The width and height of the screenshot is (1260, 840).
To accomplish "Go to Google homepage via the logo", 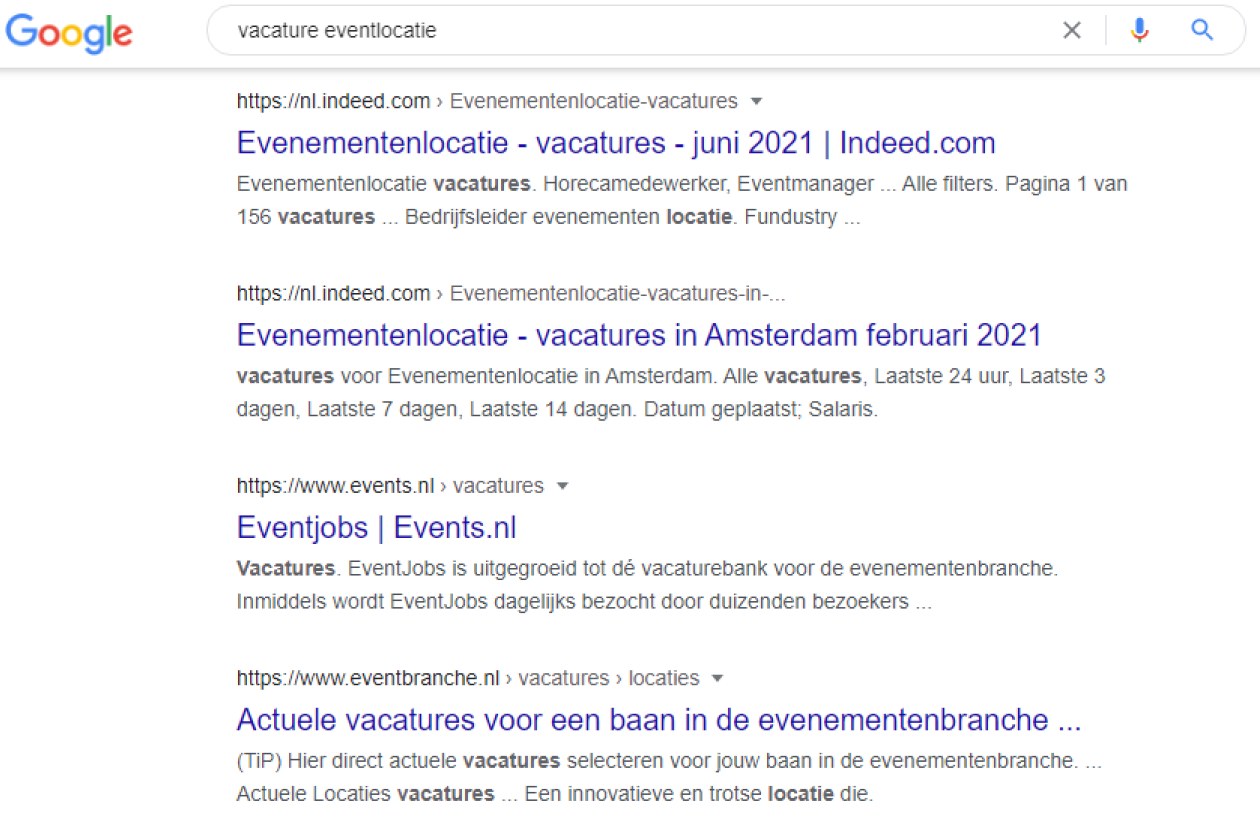I will point(69,32).
